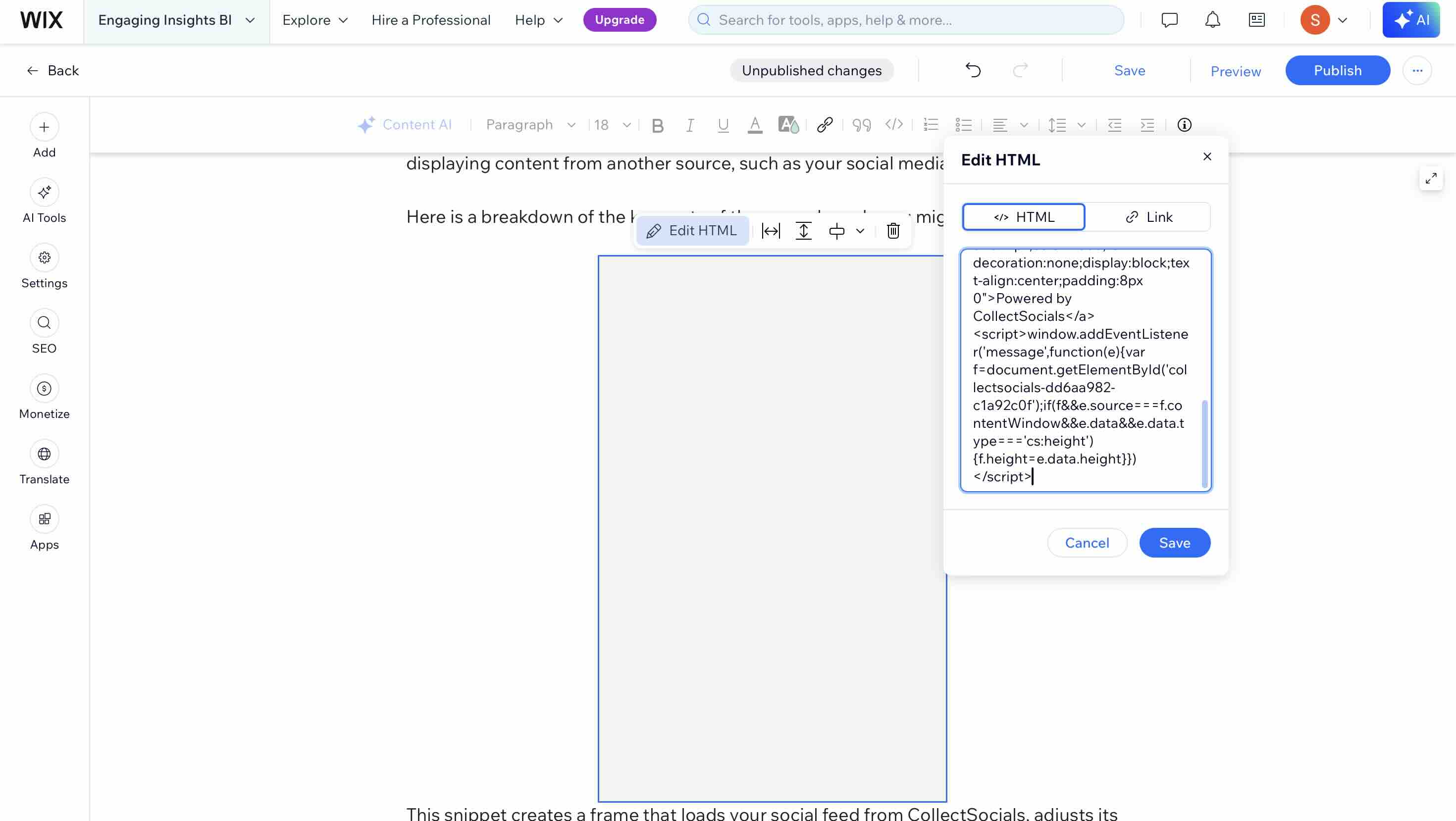Open the text highlight color picker
This screenshot has width=1456, height=821.
(788, 125)
